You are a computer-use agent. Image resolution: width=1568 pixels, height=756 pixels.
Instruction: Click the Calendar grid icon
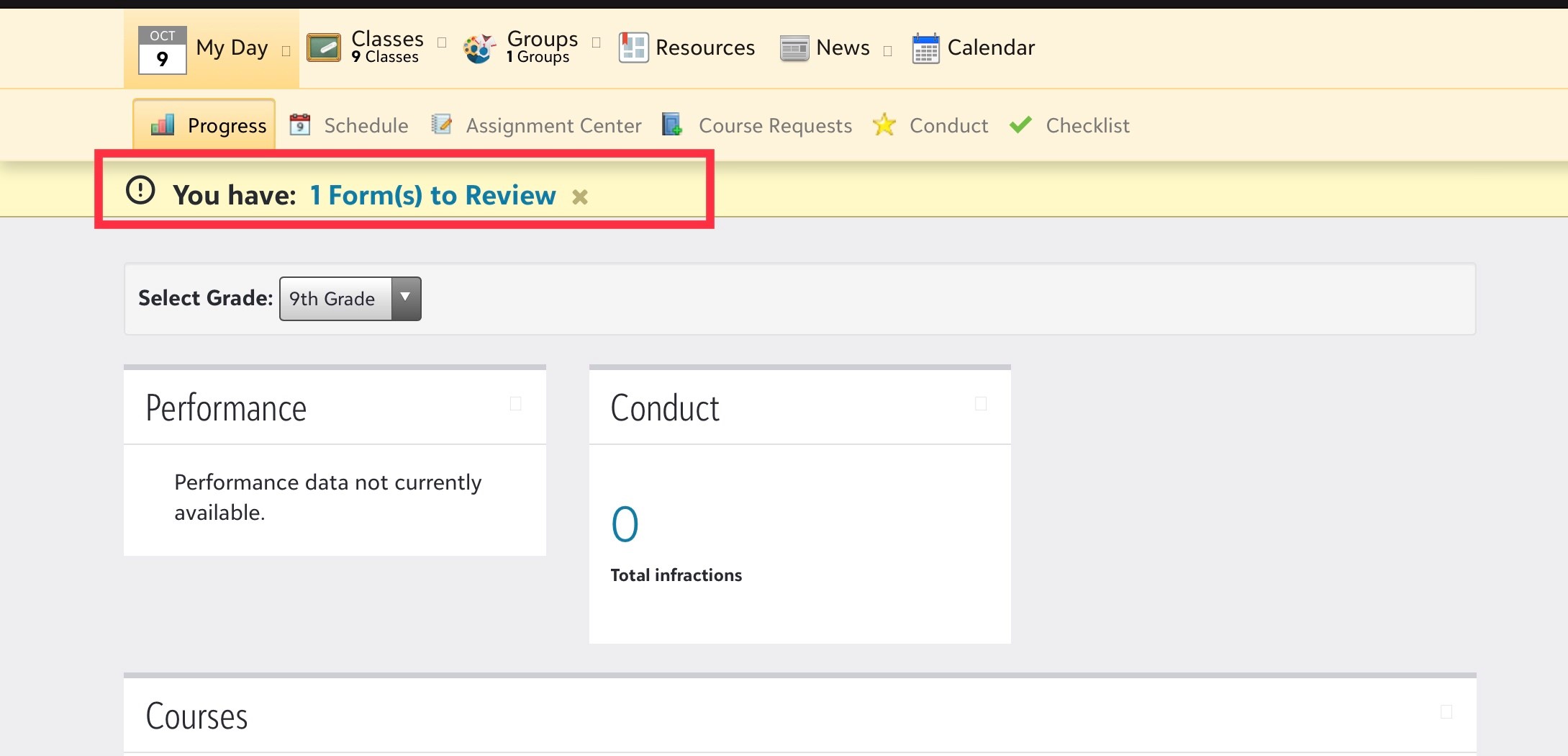(925, 48)
